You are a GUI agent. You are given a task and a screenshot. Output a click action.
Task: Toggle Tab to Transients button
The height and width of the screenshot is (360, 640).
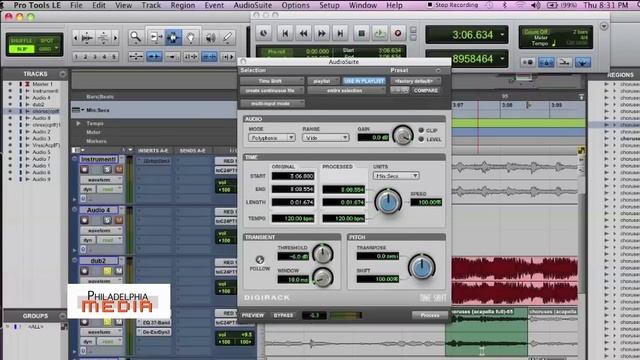point(154,57)
